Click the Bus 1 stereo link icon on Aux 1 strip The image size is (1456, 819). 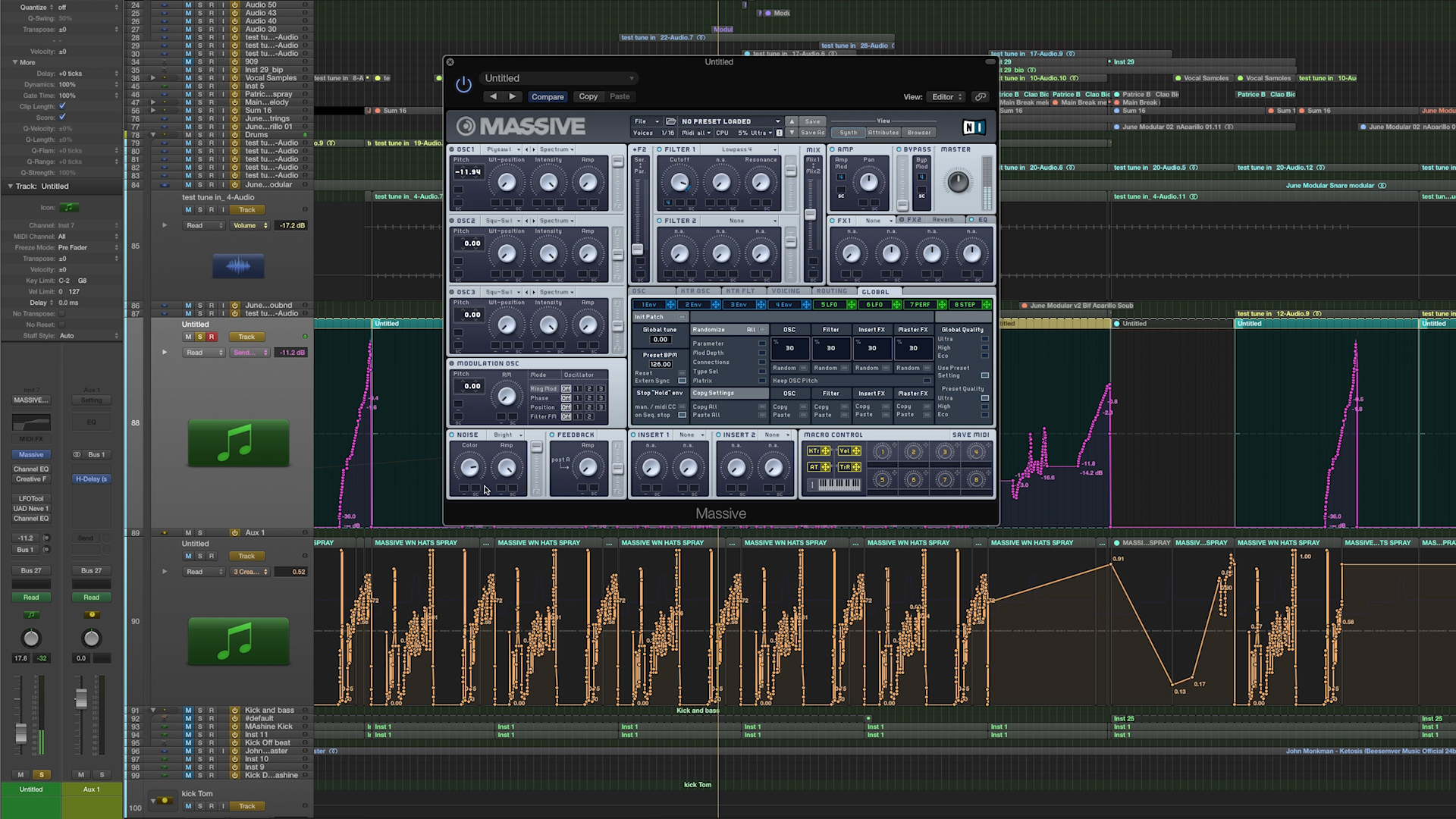click(77, 454)
